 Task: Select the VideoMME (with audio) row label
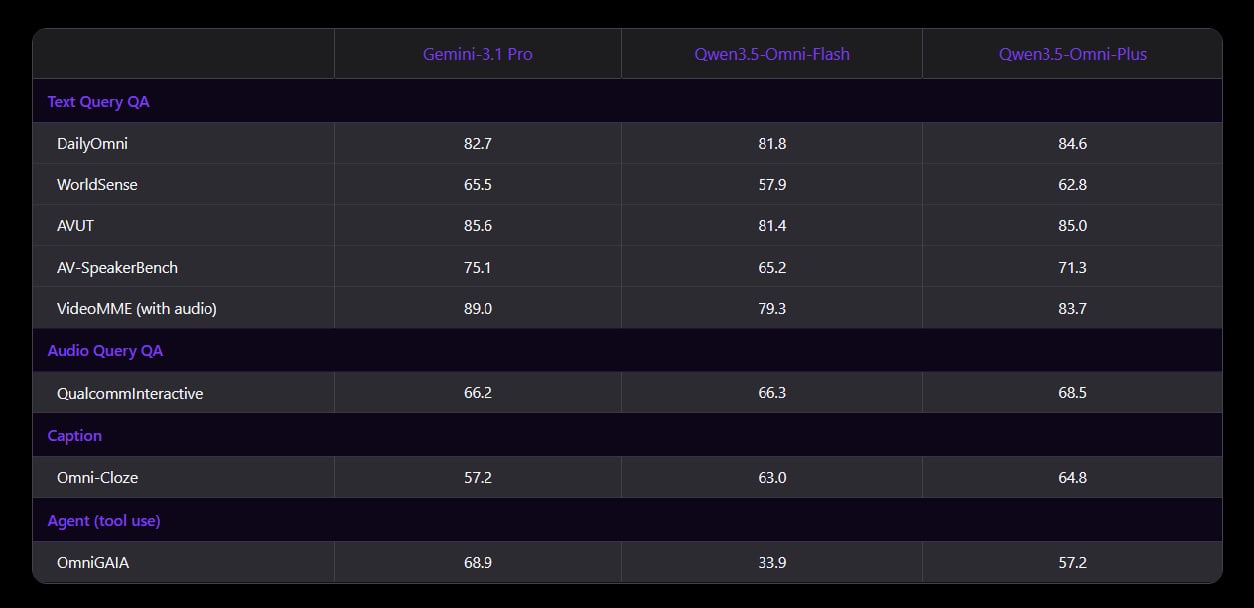point(137,308)
